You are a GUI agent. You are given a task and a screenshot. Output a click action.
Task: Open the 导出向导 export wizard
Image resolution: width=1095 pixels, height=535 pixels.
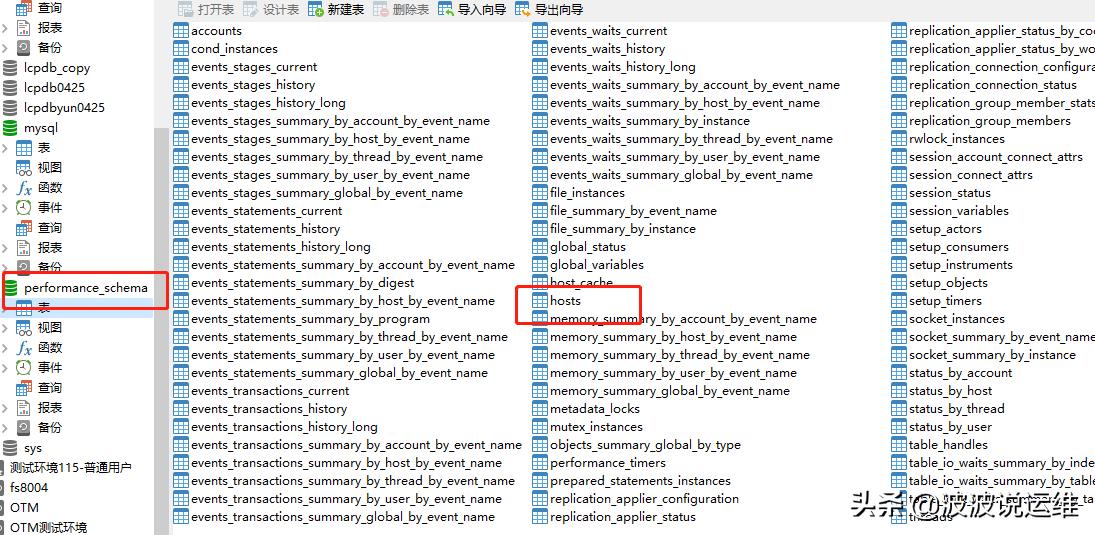tap(549, 10)
